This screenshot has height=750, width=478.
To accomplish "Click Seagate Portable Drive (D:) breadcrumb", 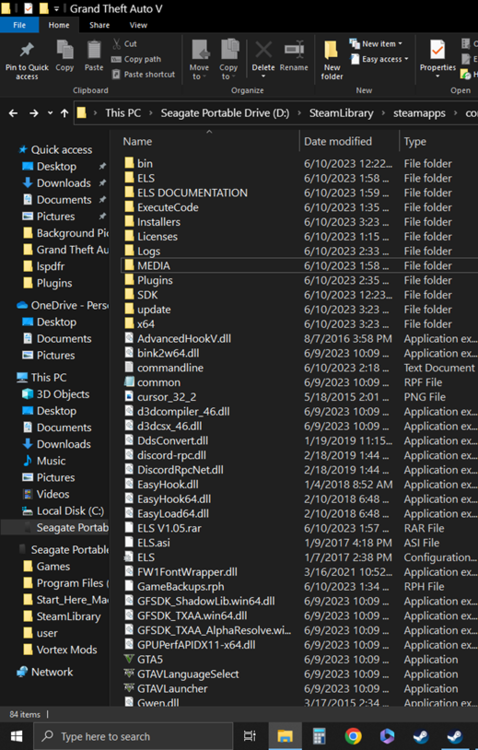I will coord(225,113).
